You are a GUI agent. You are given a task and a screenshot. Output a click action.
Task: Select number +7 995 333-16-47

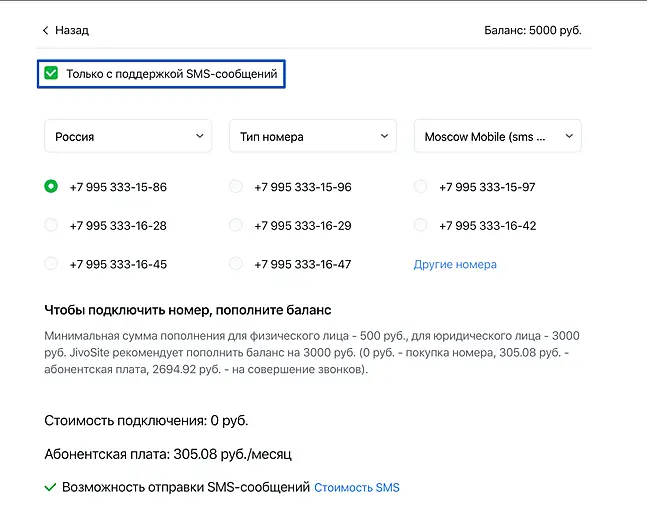coord(236,264)
